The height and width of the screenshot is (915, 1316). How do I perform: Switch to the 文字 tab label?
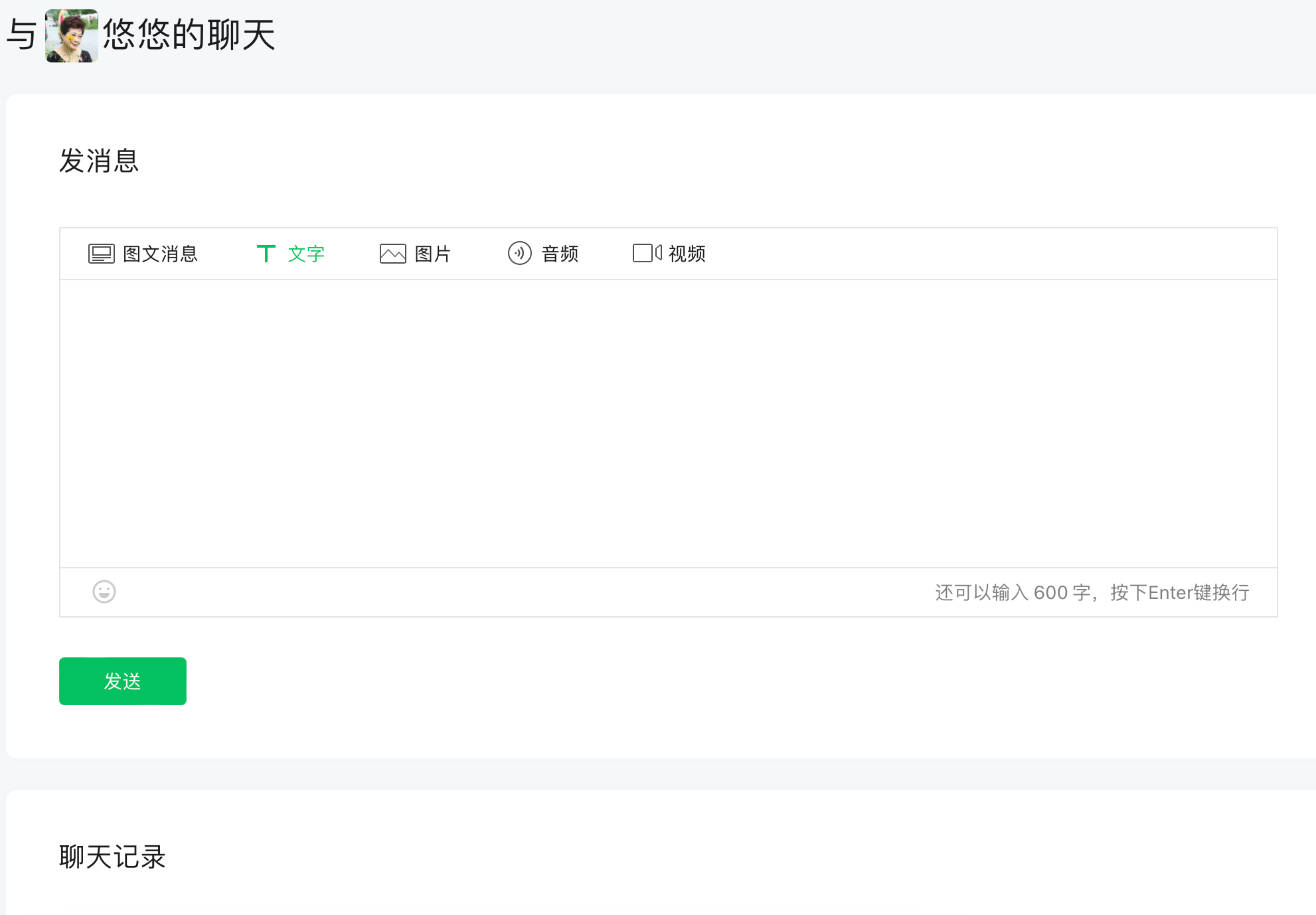pyautogui.click(x=306, y=254)
